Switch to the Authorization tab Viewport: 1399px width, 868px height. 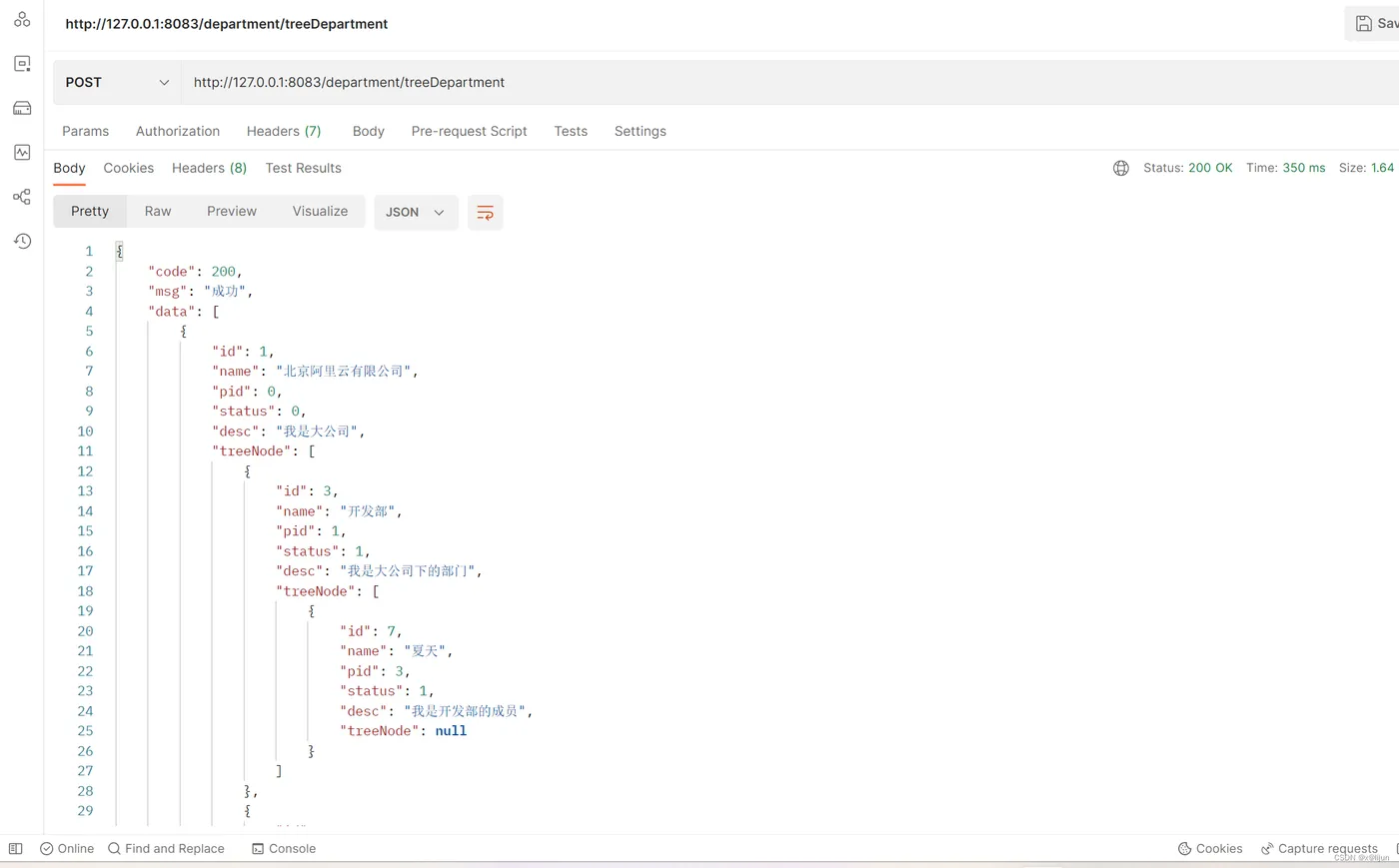pos(178,131)
